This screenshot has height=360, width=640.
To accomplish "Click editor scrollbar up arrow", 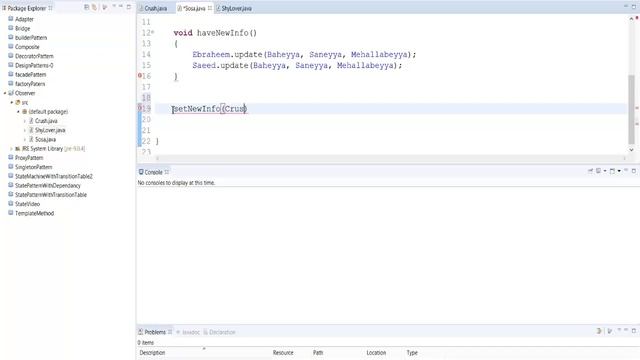I will click(x=631, y=18).
